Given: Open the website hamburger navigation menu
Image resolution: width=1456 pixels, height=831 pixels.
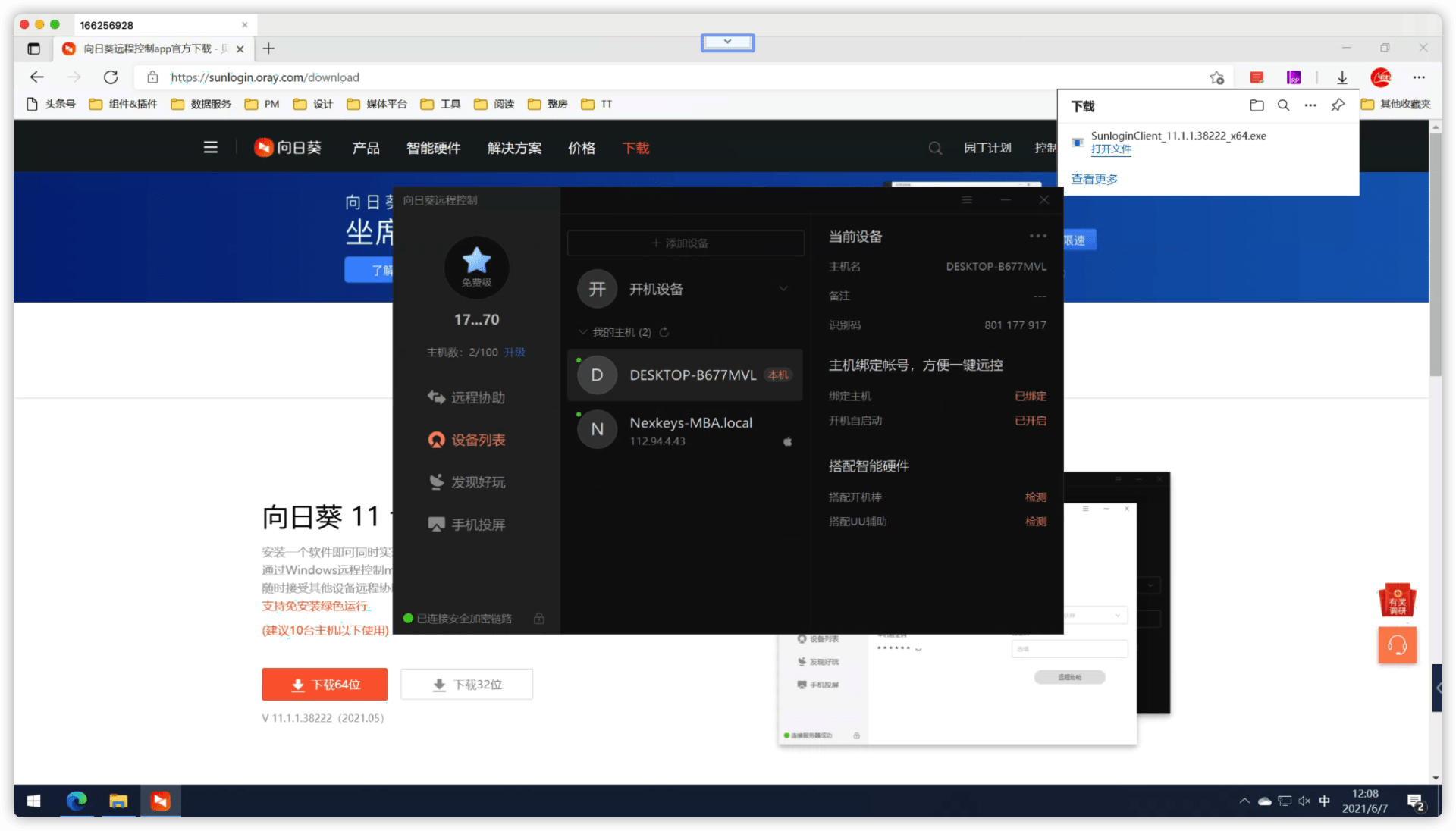Looking at the screenshot, I should point(211,147).
